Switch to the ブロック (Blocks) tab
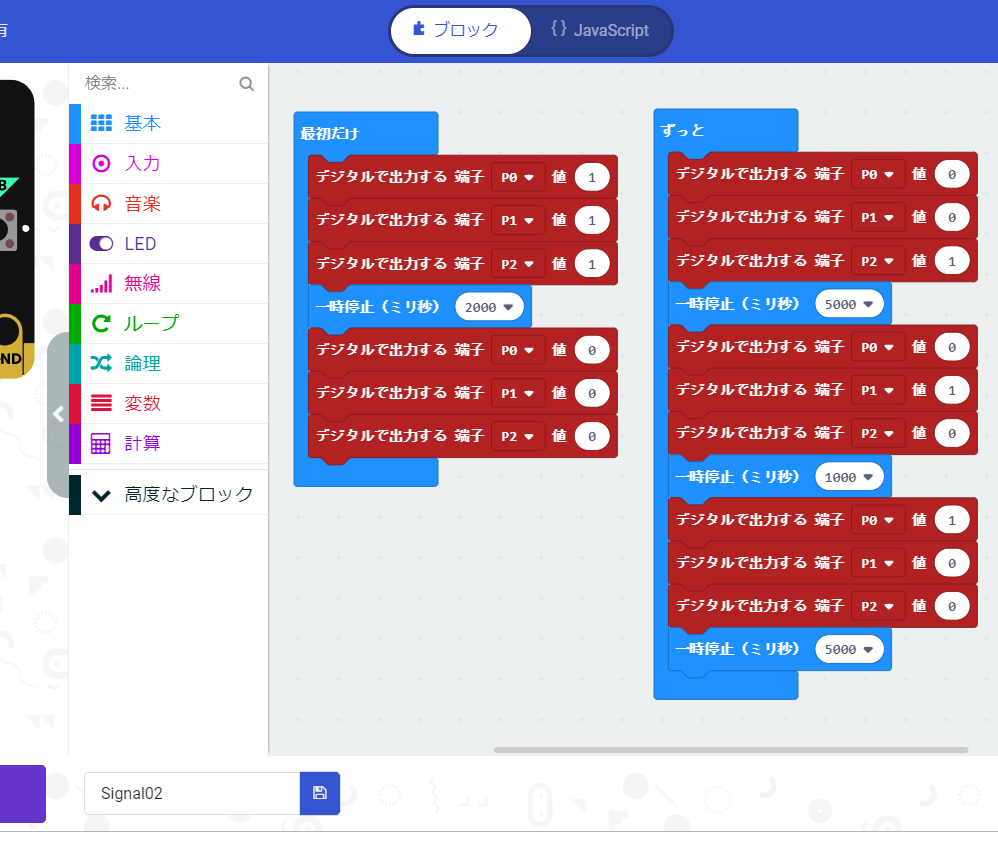Screen dimensions: 998x858 click(x=460, y=31)
